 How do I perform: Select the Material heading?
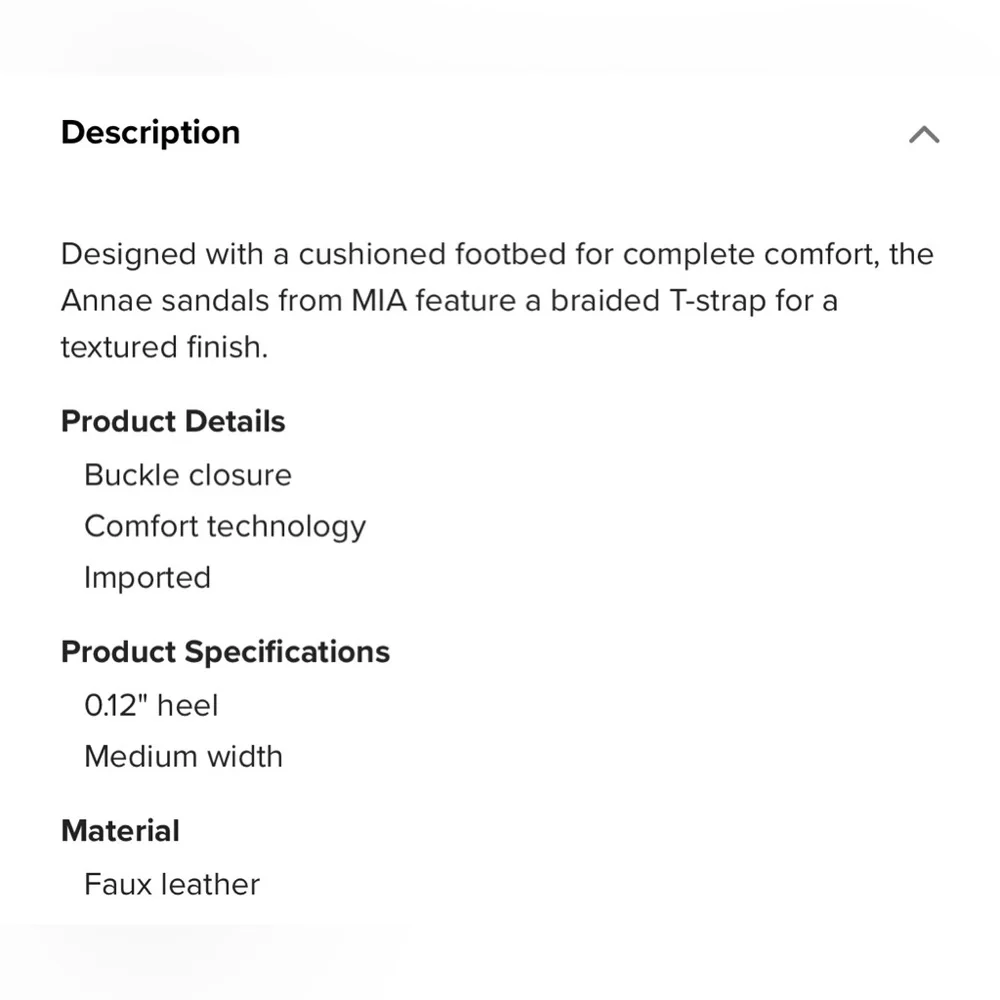coord(120,830)
